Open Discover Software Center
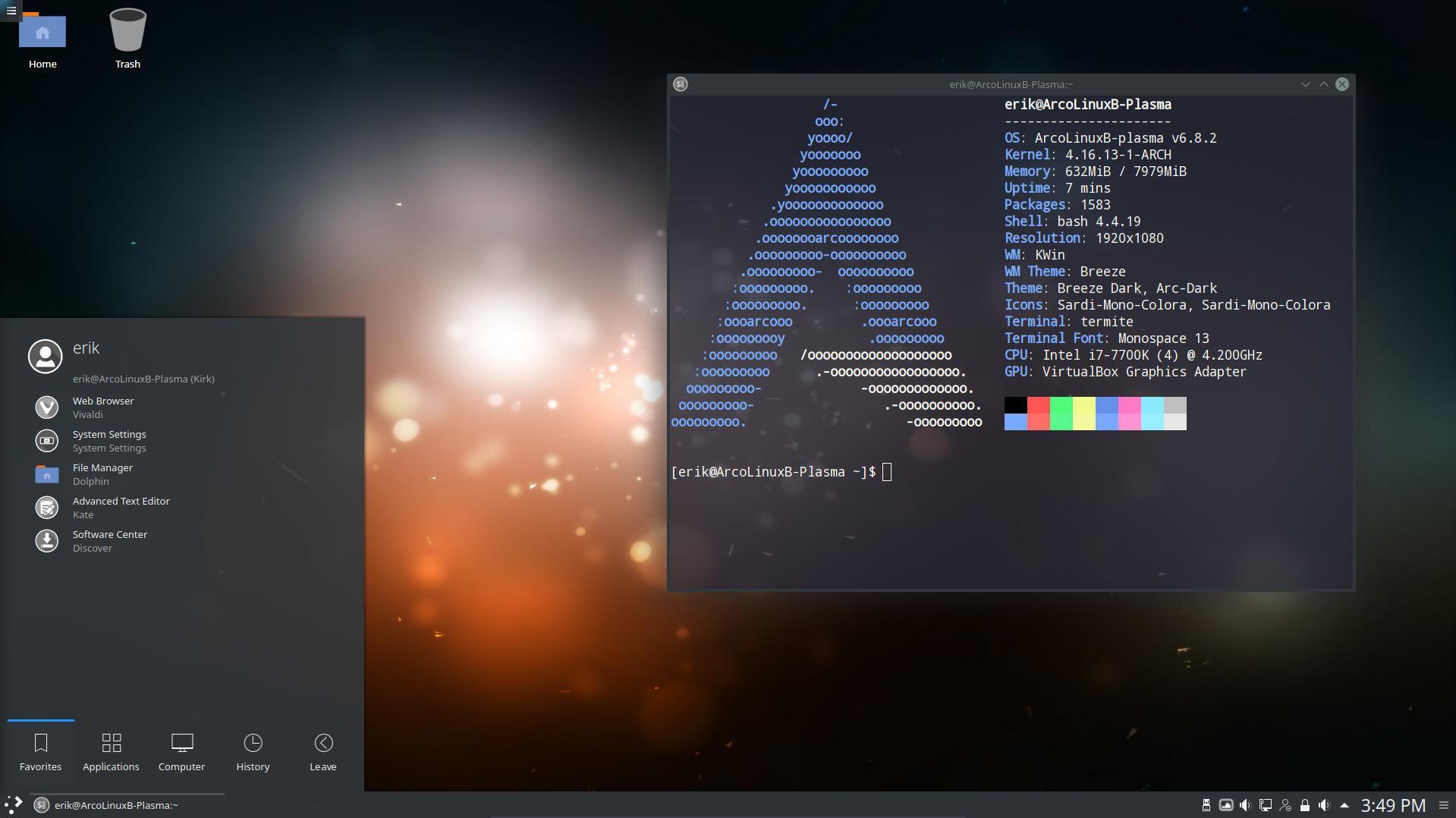The height and width of the screenshot is (818, 1456). [x=182, y=541]
